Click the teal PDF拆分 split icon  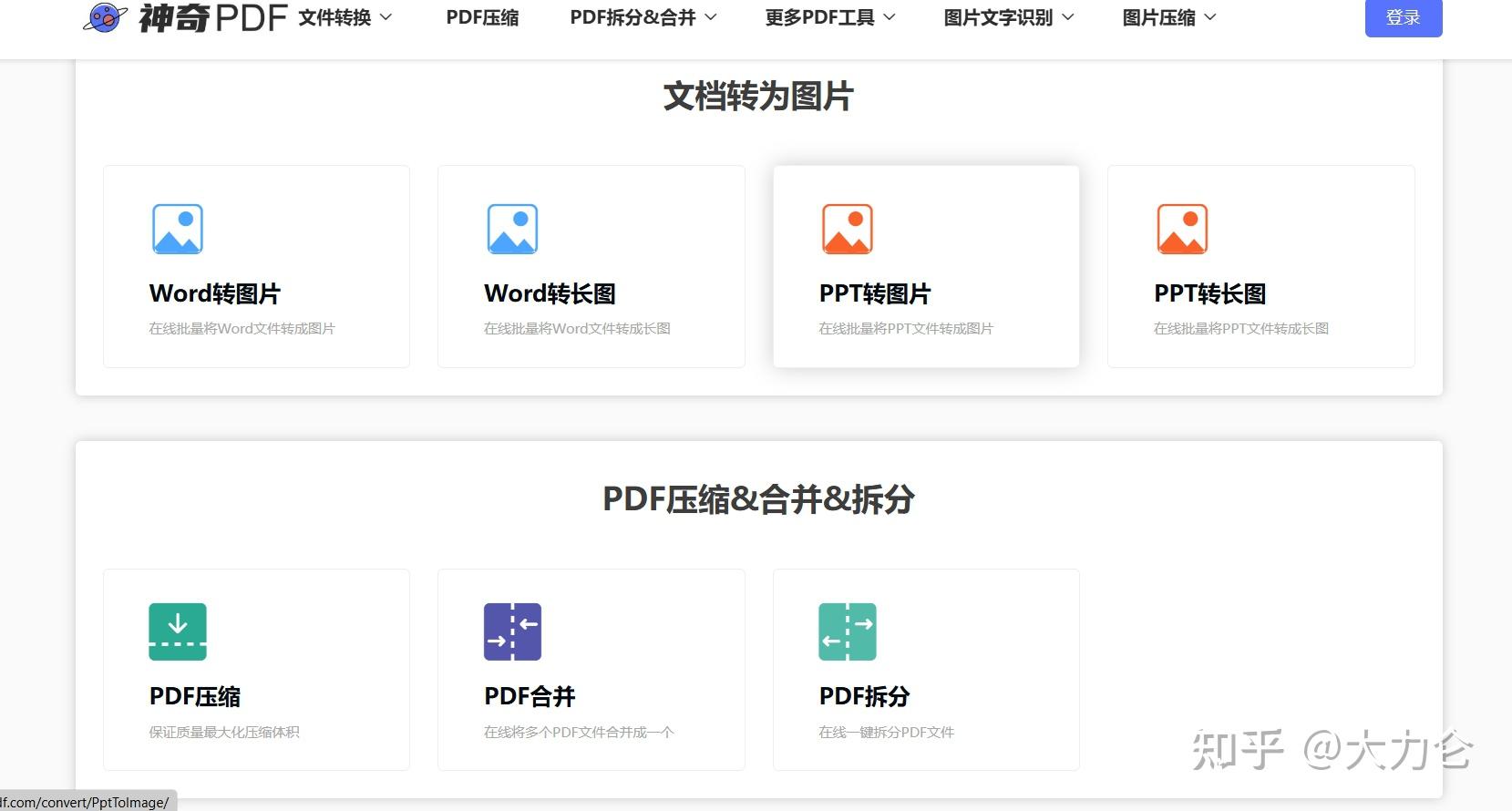847,631
